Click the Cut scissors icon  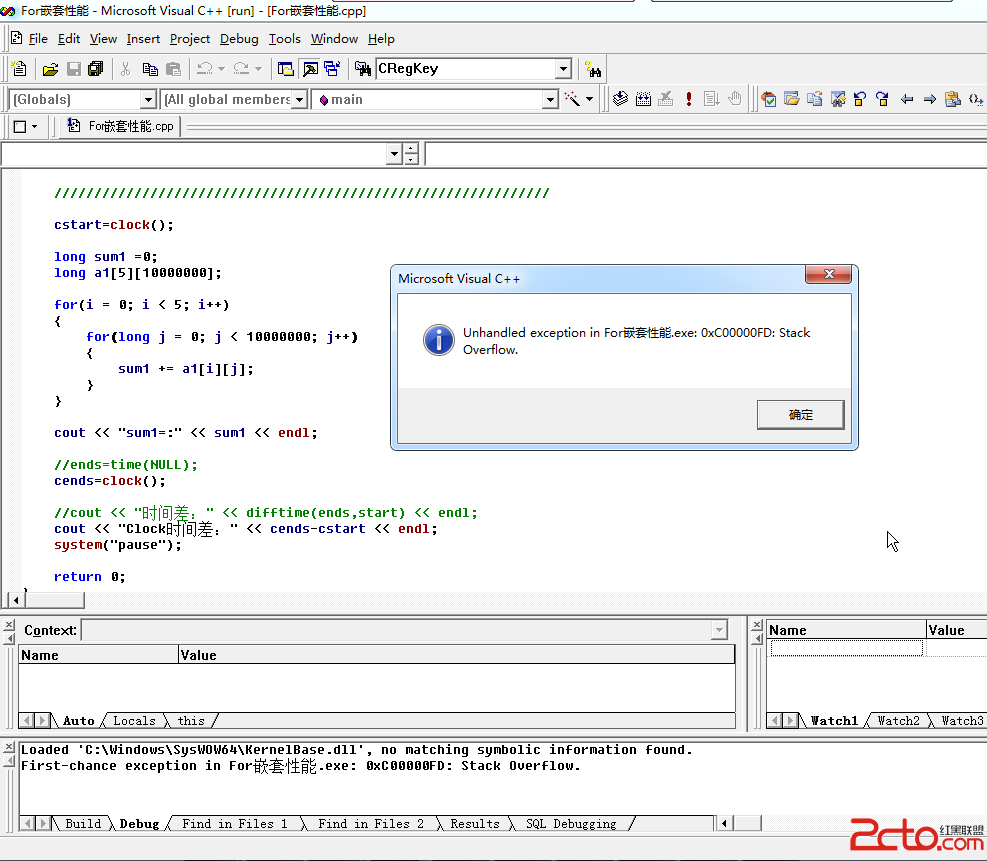coord(125,69)
